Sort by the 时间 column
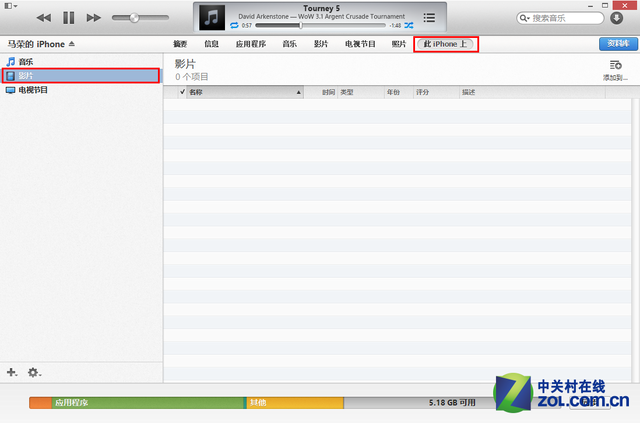Image resolution: width=640 pixels, height=423 pixels. (321, 92)
